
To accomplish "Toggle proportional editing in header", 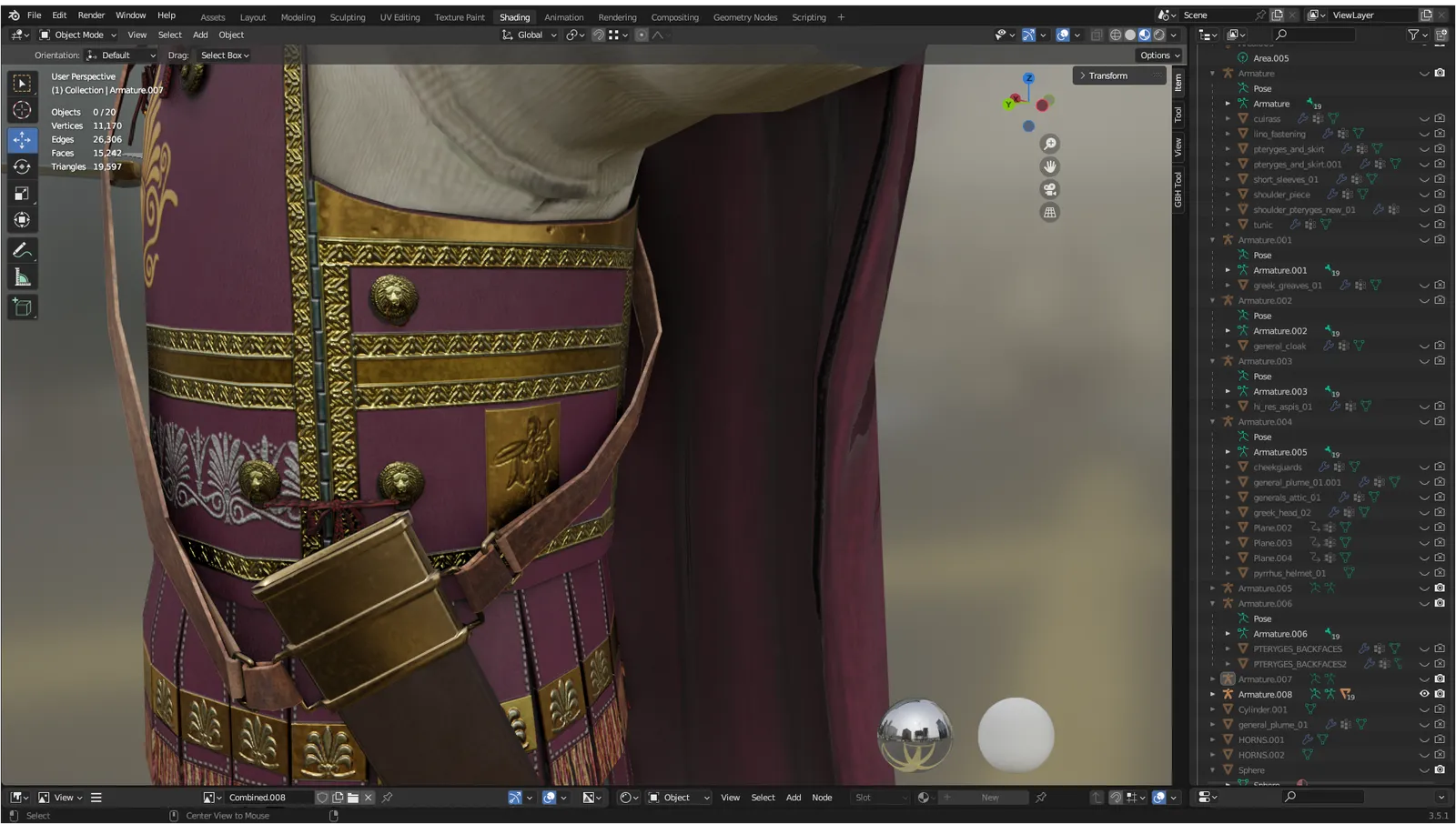I will [x=642, y=35].
